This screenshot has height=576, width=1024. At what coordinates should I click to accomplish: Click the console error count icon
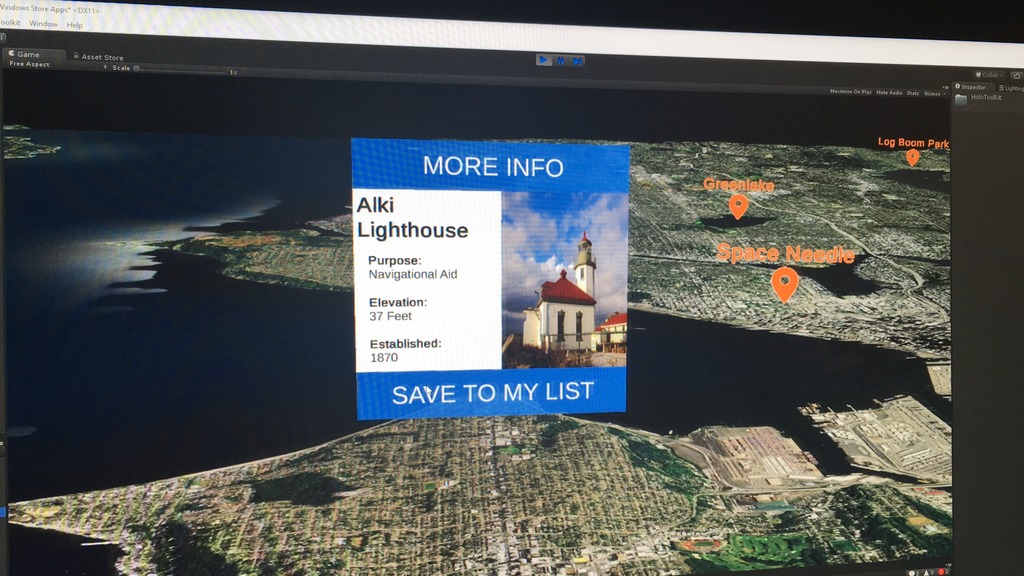[942, 572]
